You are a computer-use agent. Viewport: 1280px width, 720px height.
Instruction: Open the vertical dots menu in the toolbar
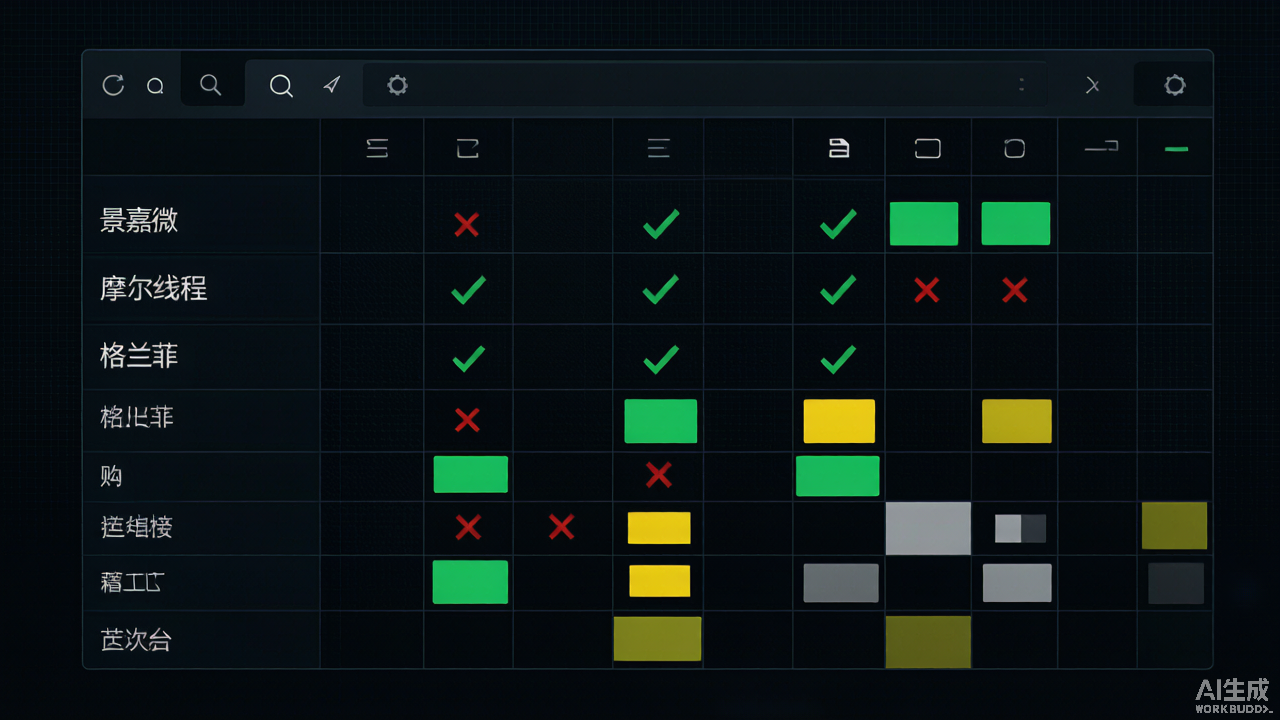[1021, 85]
